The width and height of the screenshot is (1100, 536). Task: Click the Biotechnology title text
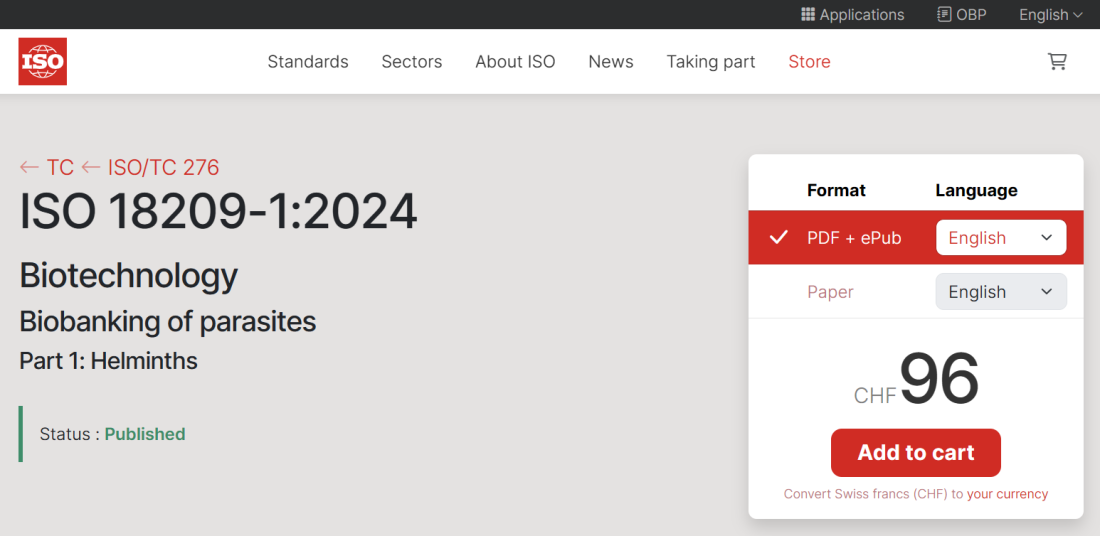click(129, 276)
